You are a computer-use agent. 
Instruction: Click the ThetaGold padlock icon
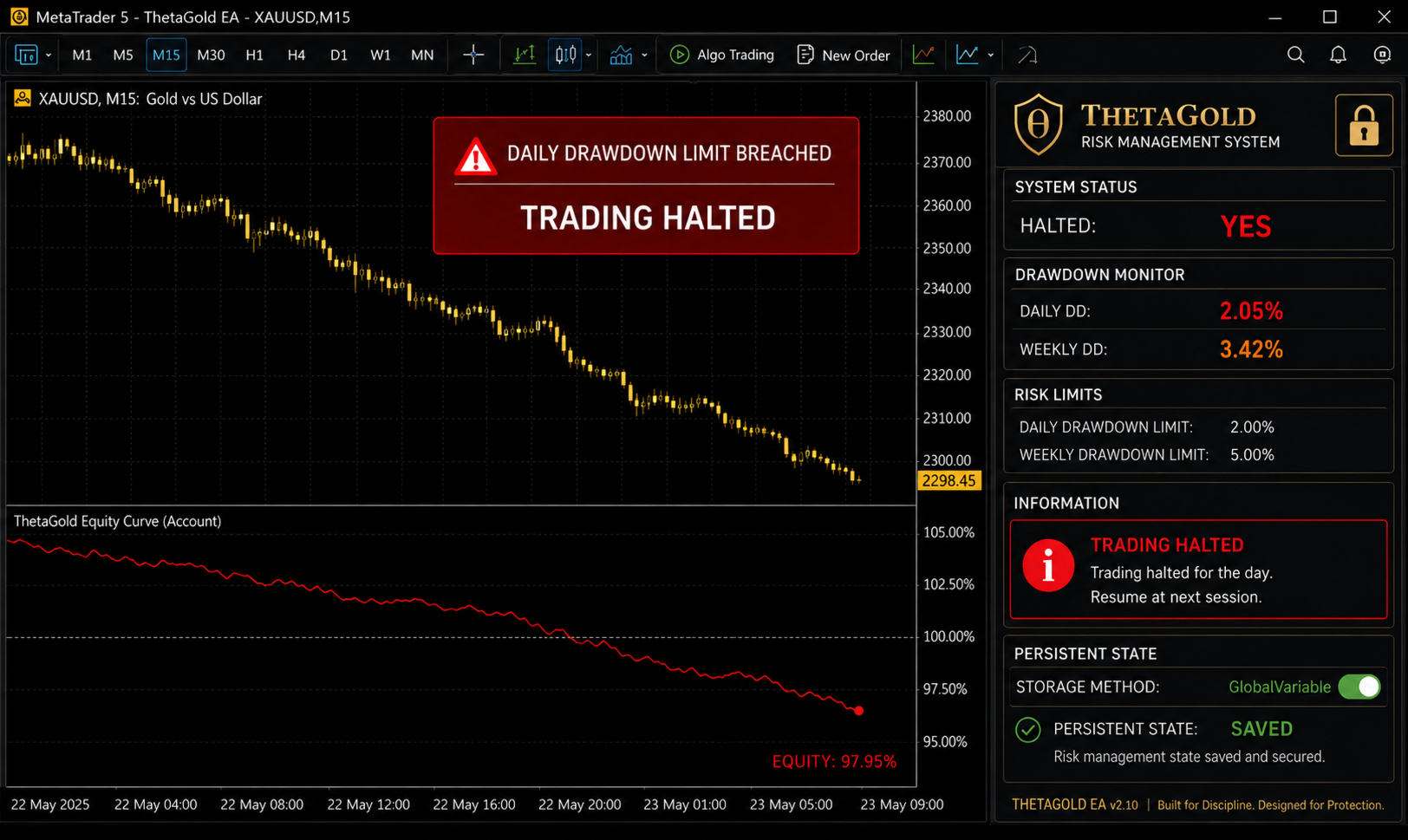tap(1364, 126)
